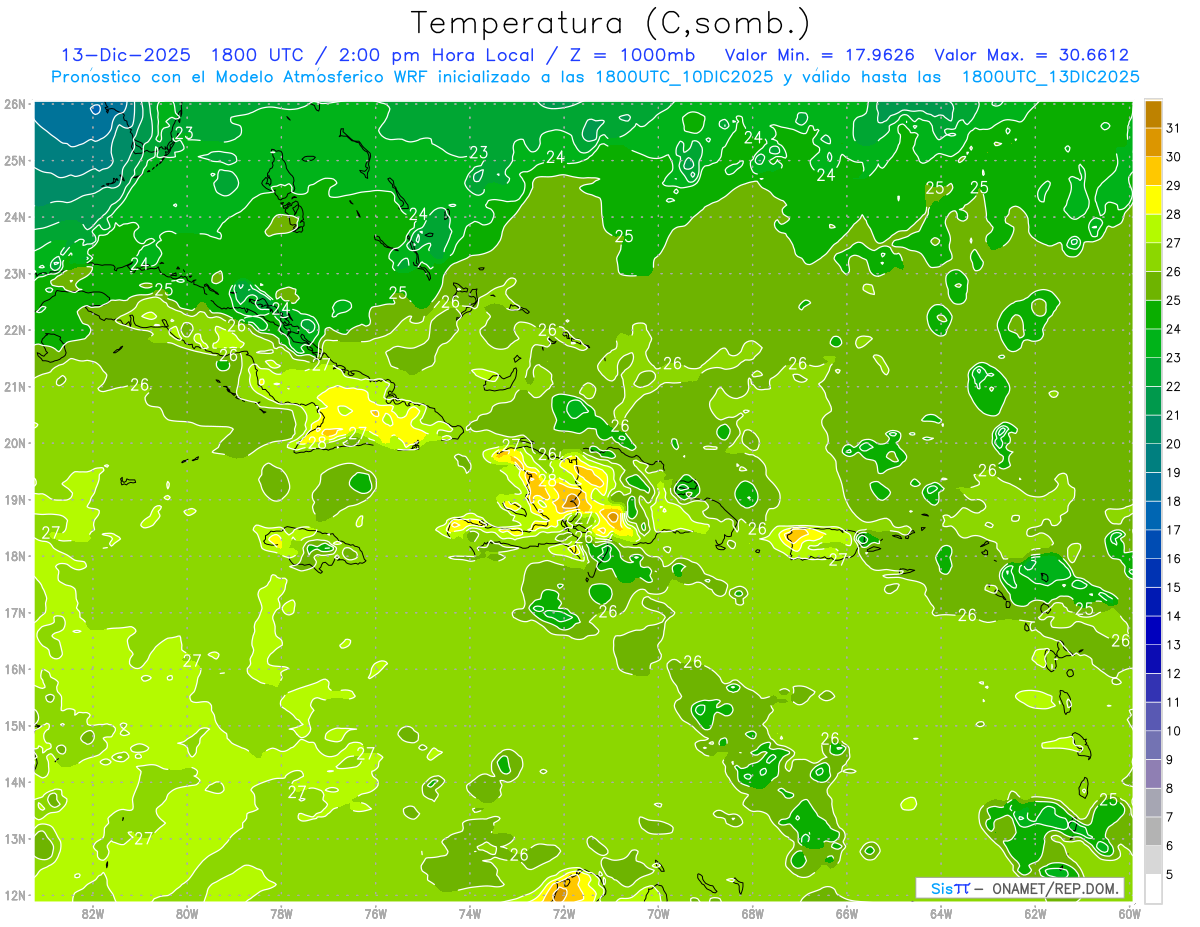Click the 72W longitude axis label

(564, 913)
